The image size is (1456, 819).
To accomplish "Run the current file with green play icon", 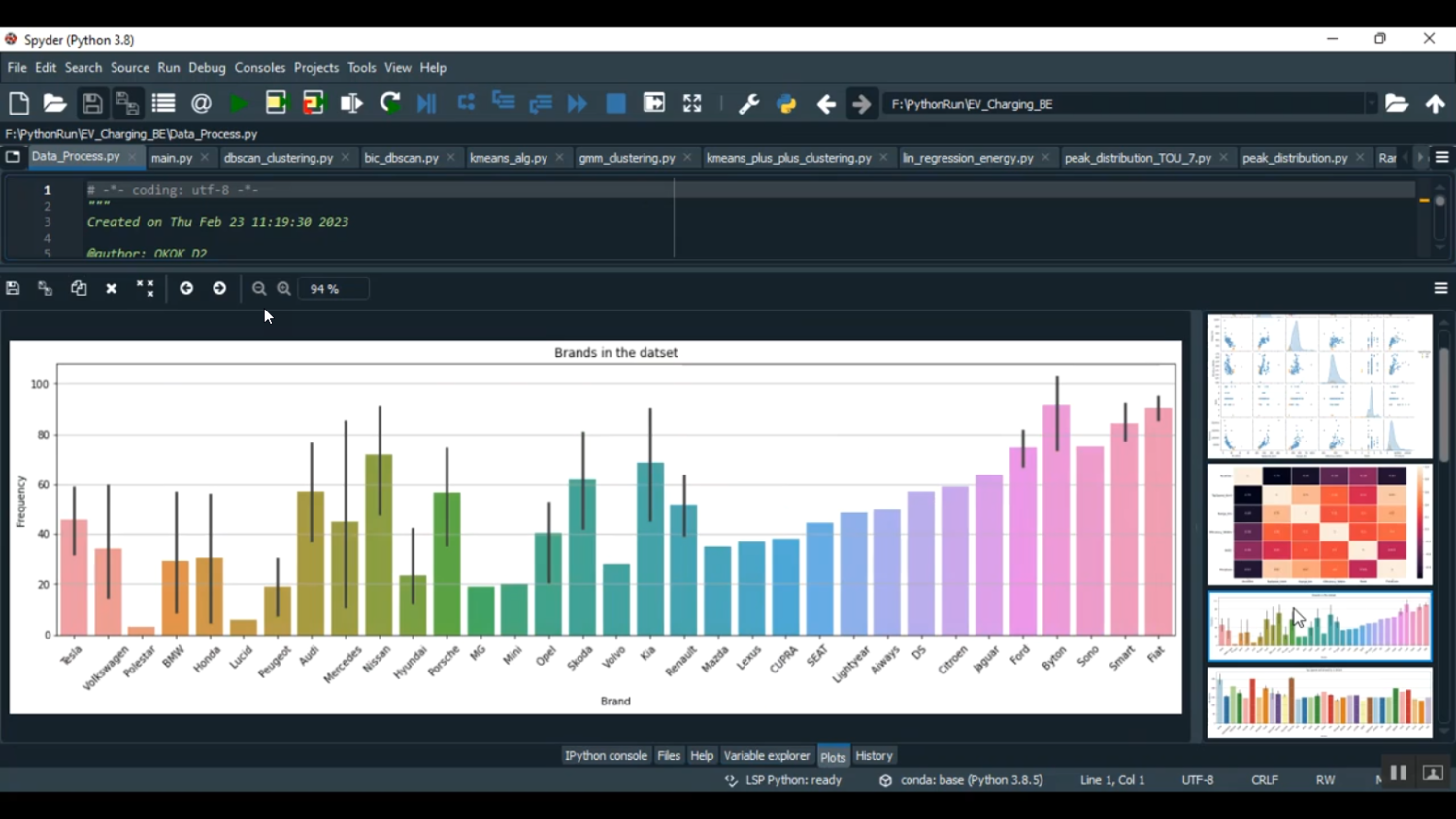I will point(238,104).
